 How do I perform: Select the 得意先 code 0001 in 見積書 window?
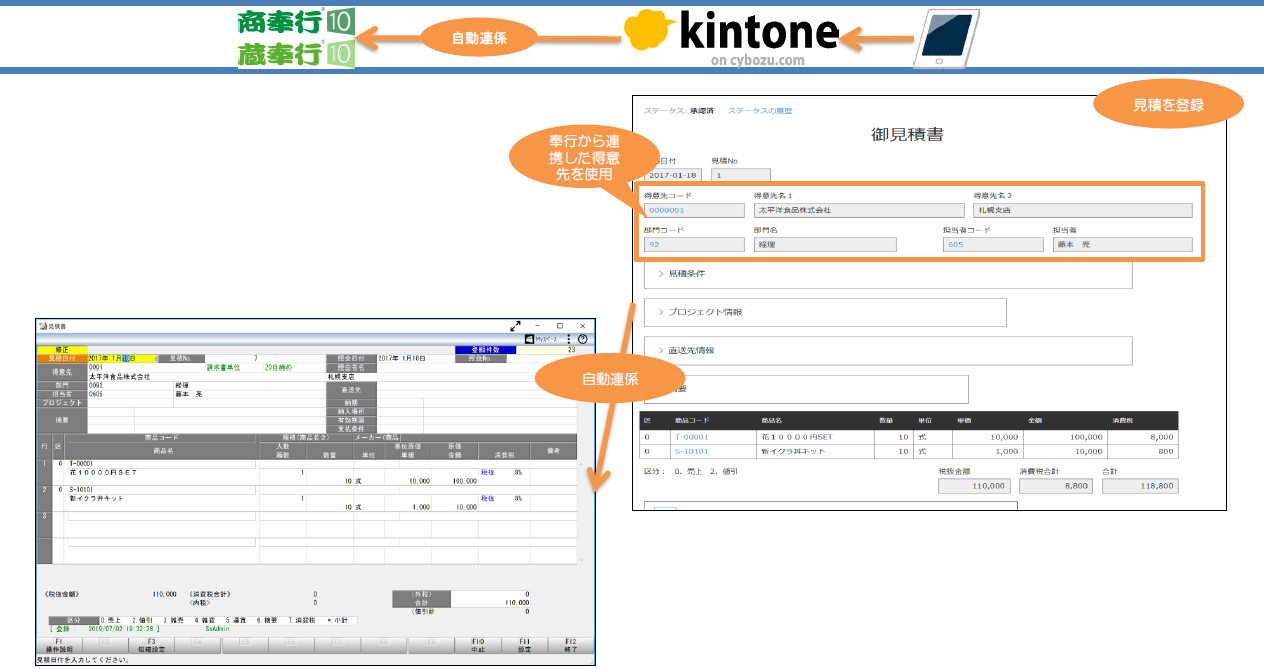96,368
